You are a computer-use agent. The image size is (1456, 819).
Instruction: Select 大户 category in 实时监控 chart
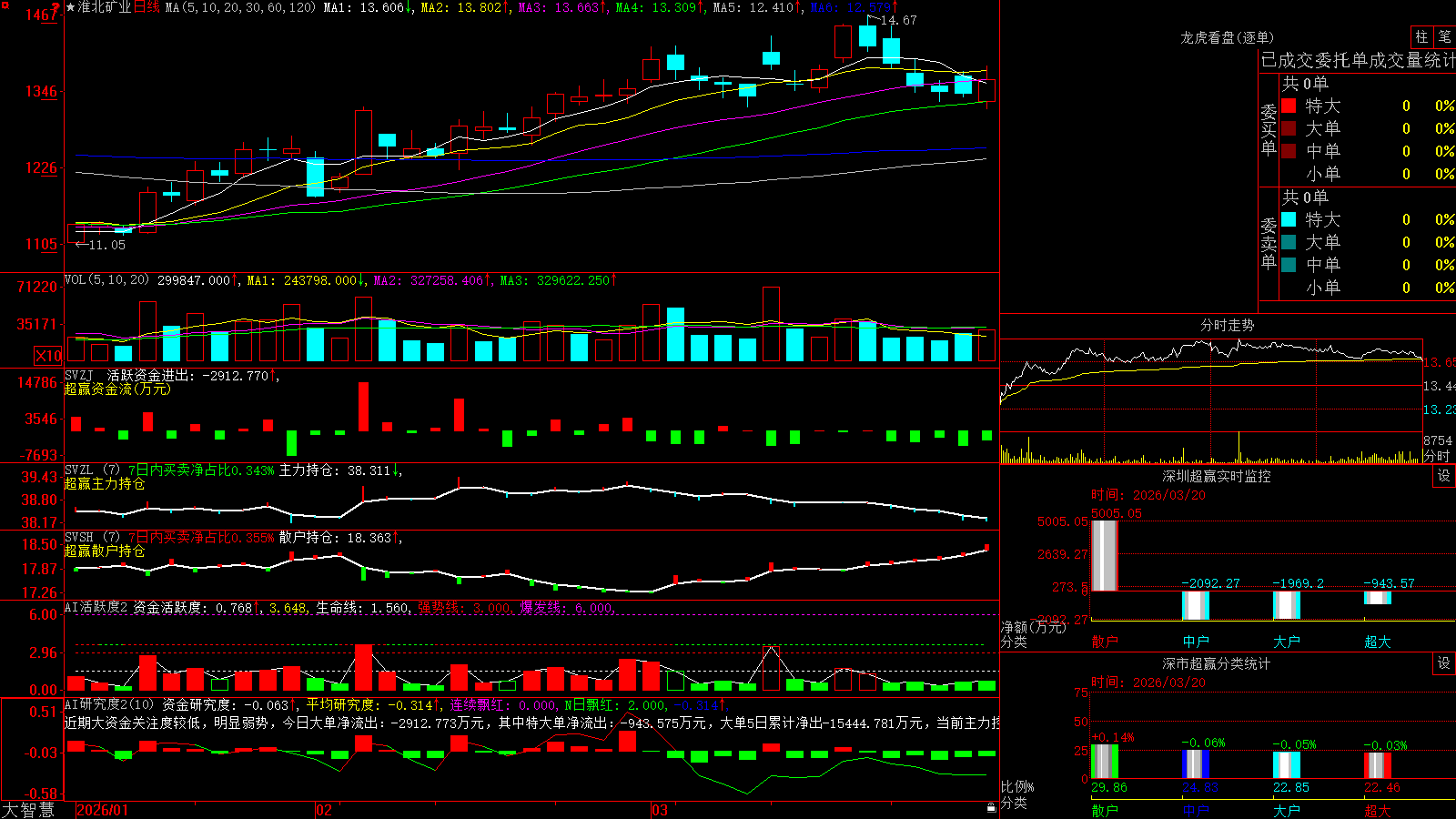[1287, 642]
